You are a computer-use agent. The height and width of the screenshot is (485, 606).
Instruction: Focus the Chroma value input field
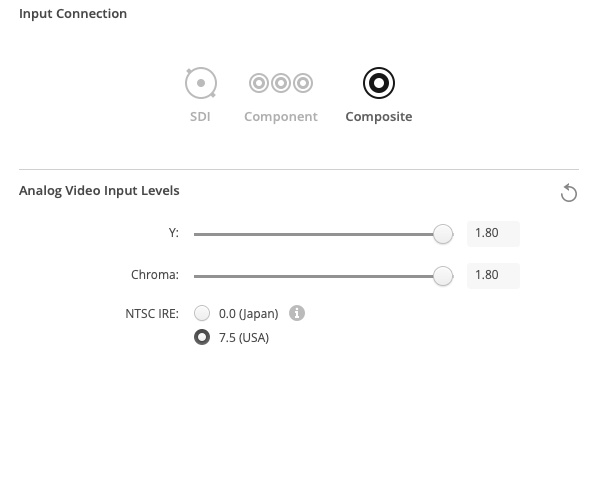coord(493,275)
